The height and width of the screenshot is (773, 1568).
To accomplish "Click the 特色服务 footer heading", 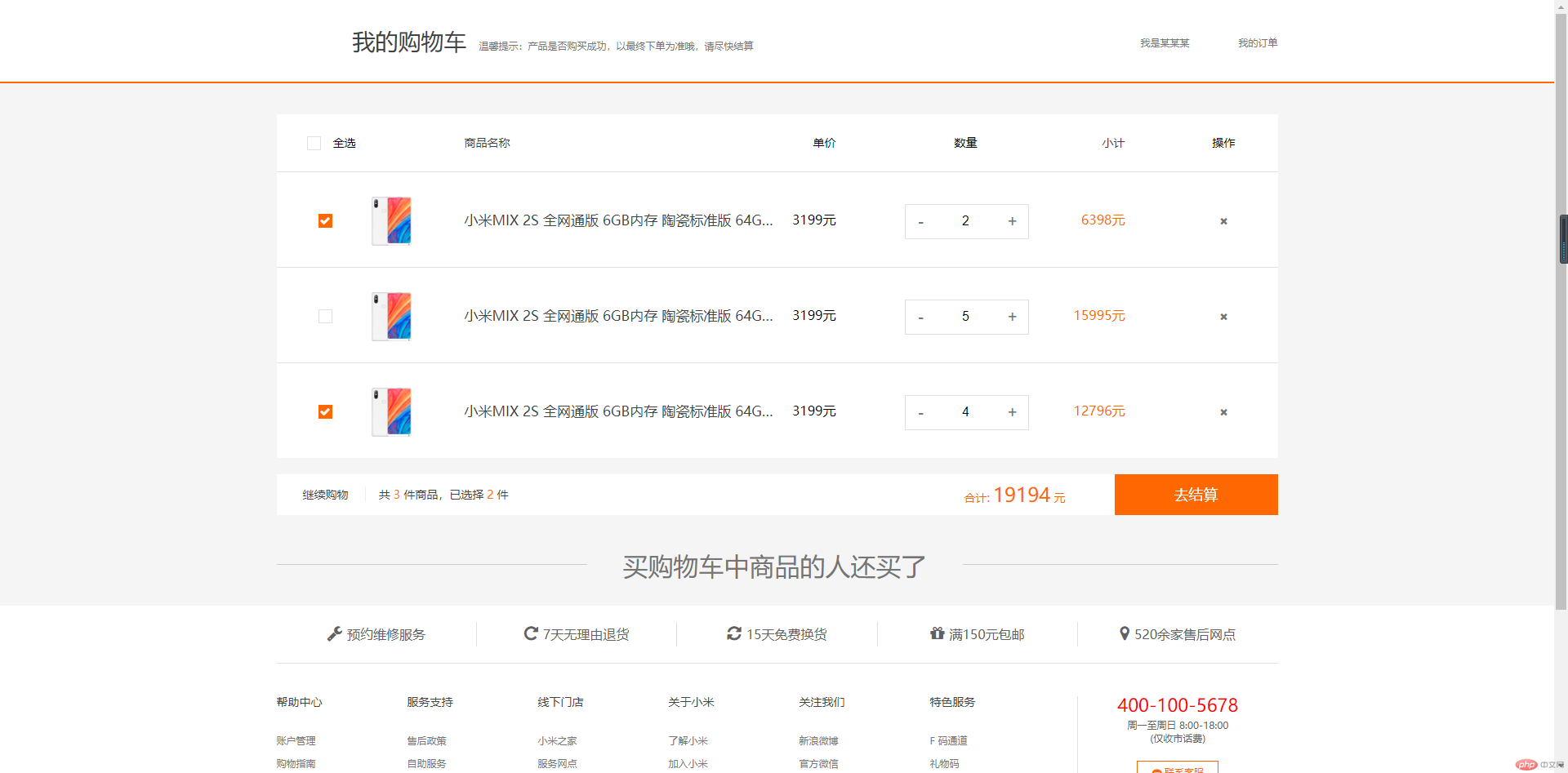I will 952,702.
